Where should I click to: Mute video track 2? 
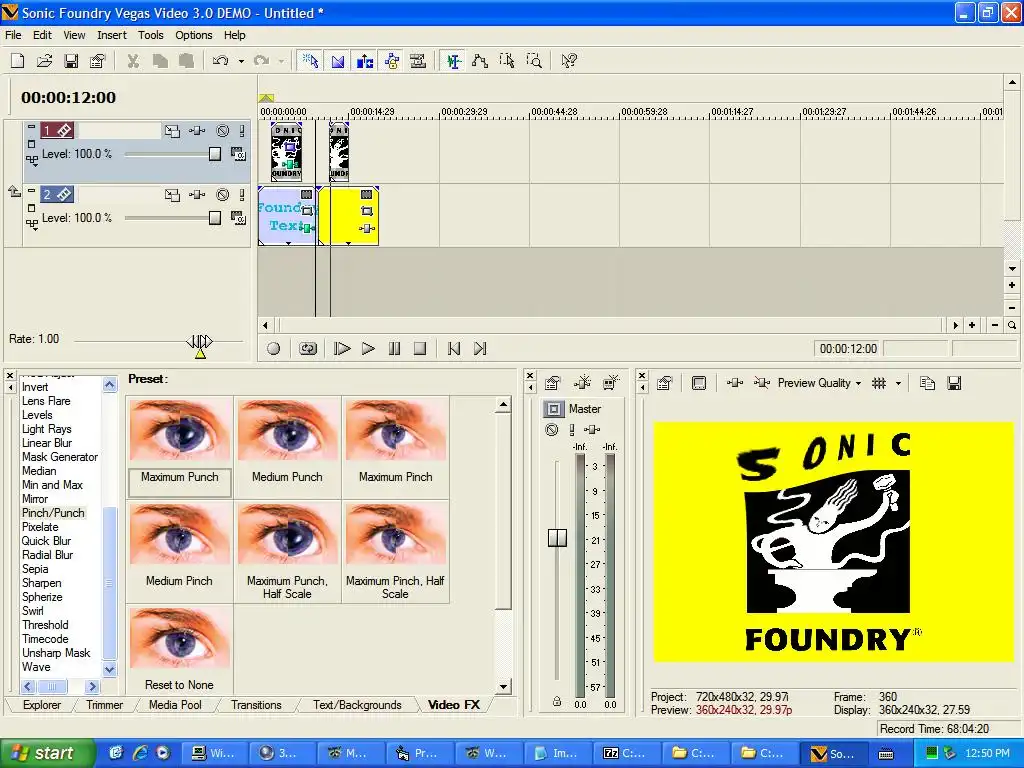click(x=223, y=195)
